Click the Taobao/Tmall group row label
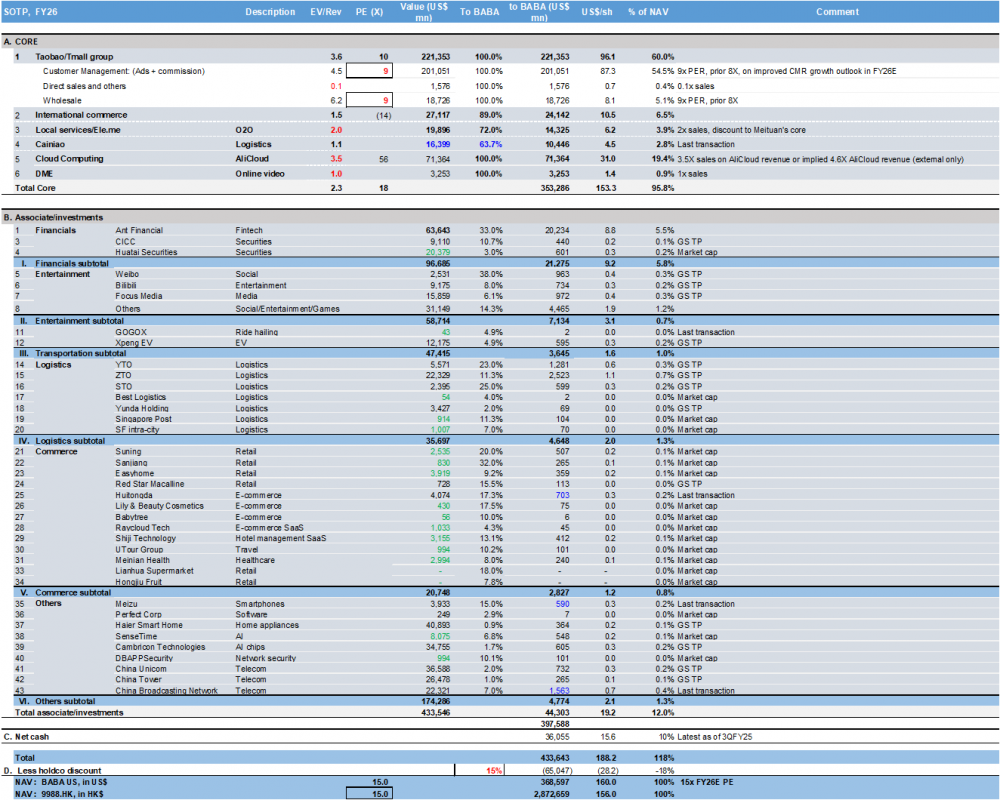Viewport: 1000px width, 800px height. 74,57
